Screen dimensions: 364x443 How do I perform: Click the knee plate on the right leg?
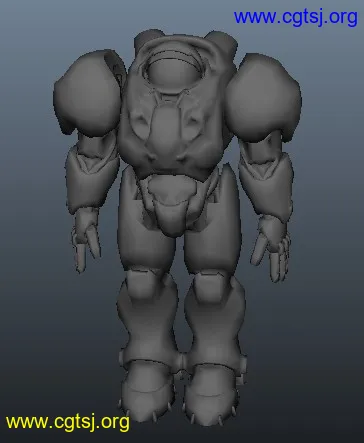(x=211, y=286)
